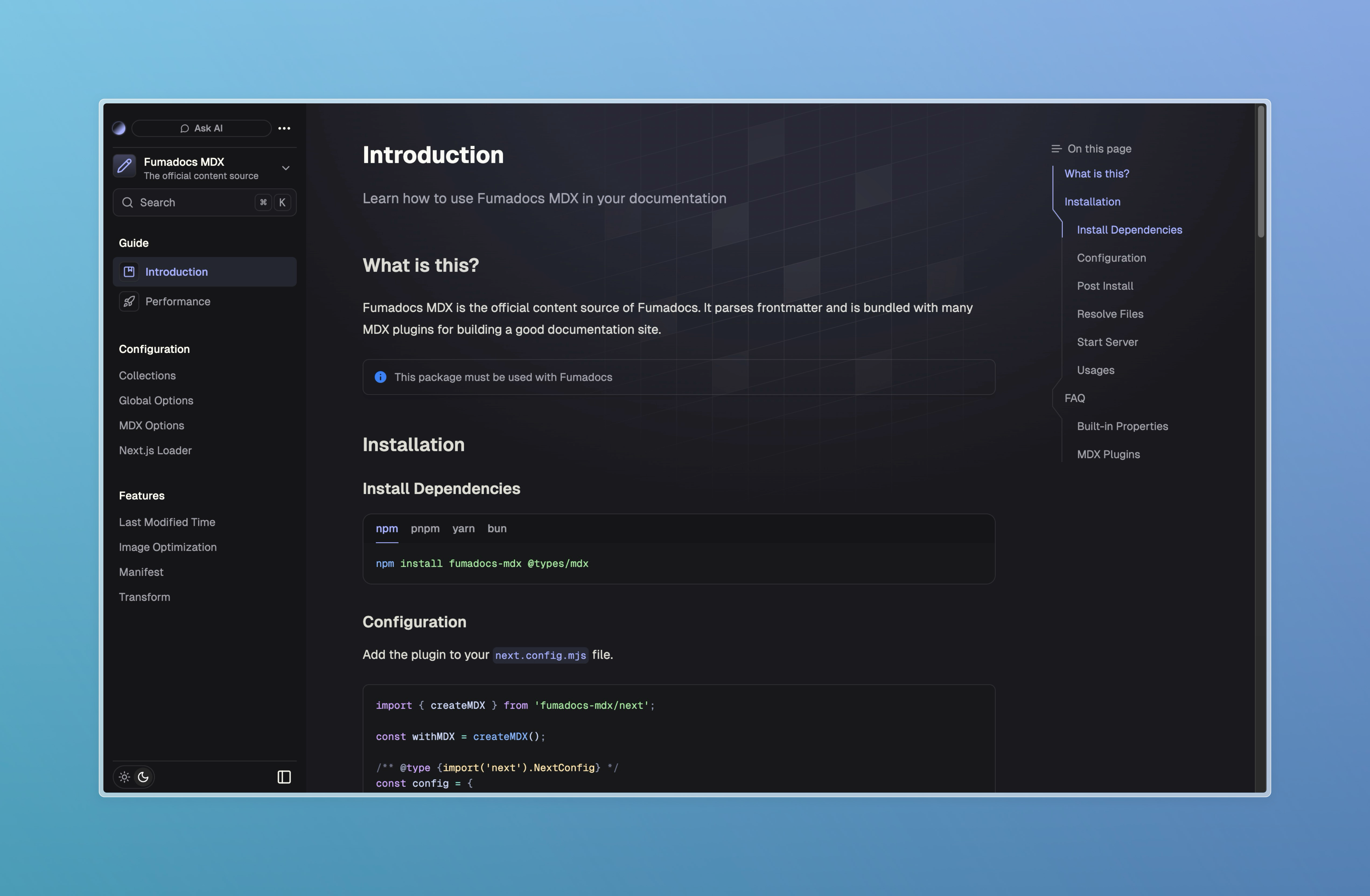This screenshot has height=896, width=1370.
Task: Click the Configuration heading in article
Action: [x=414, y=622]
